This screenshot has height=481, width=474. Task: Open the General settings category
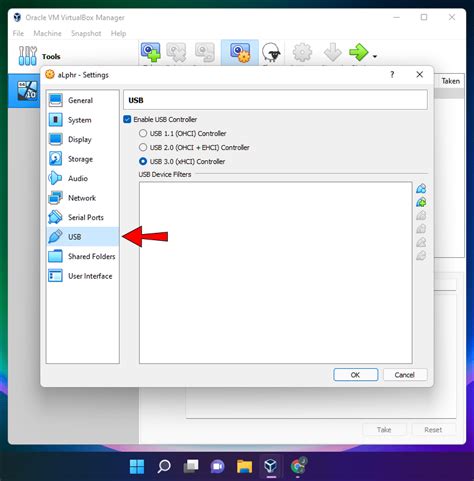(x=82, y=100)
